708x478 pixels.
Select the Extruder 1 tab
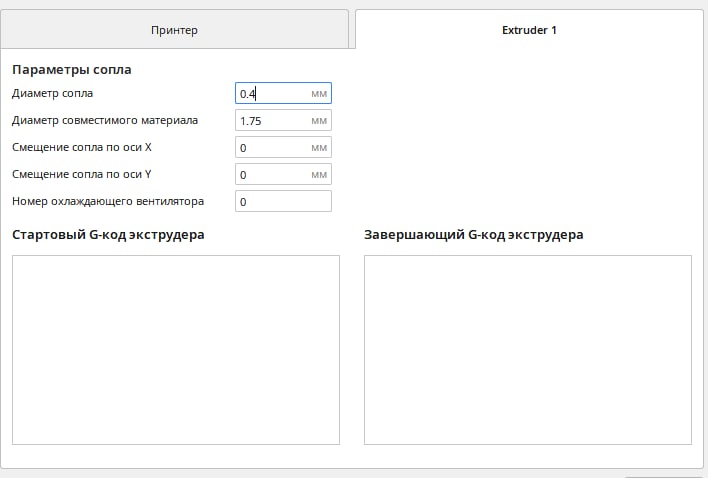[529, 30]
